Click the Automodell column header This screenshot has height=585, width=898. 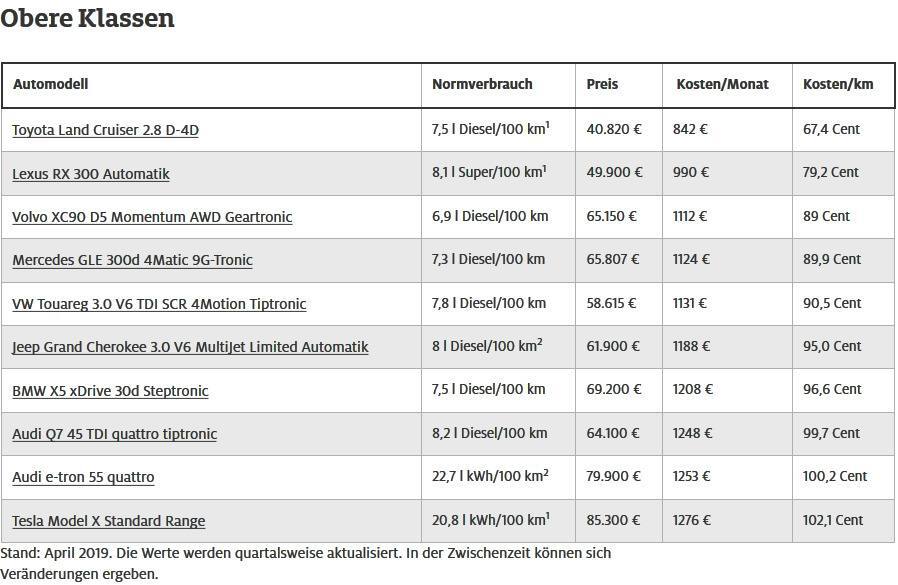pyautogui.click(x=50, y=84)
